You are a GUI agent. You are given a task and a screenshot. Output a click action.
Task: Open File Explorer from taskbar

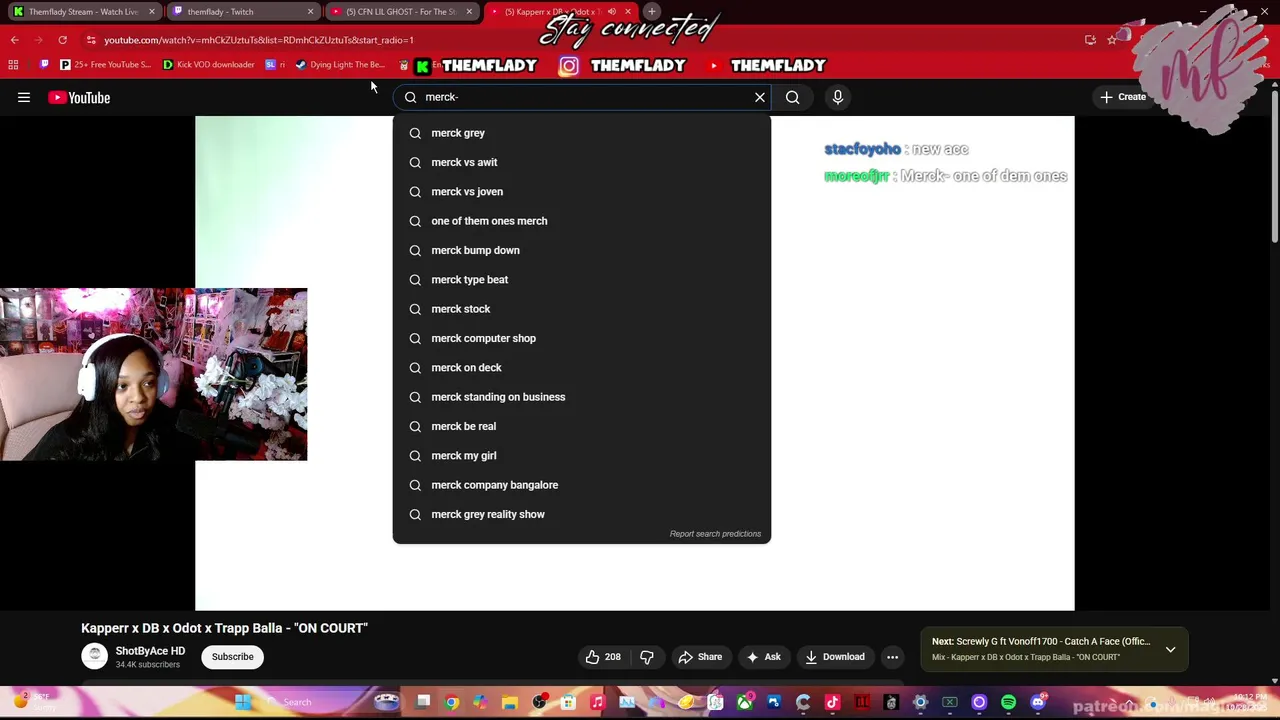(x=509, y=702)
